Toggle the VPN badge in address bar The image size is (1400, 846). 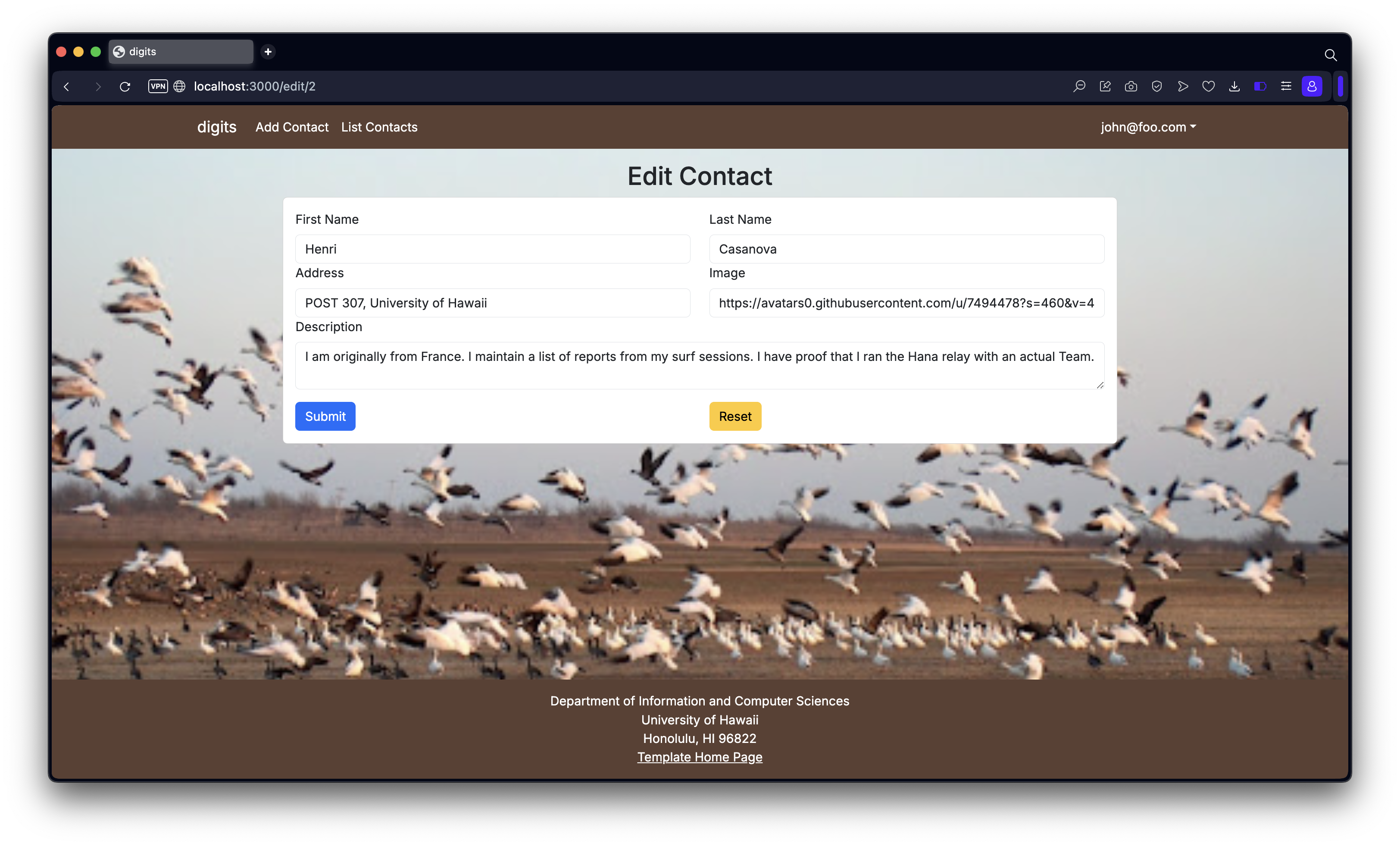coord(158,86)
